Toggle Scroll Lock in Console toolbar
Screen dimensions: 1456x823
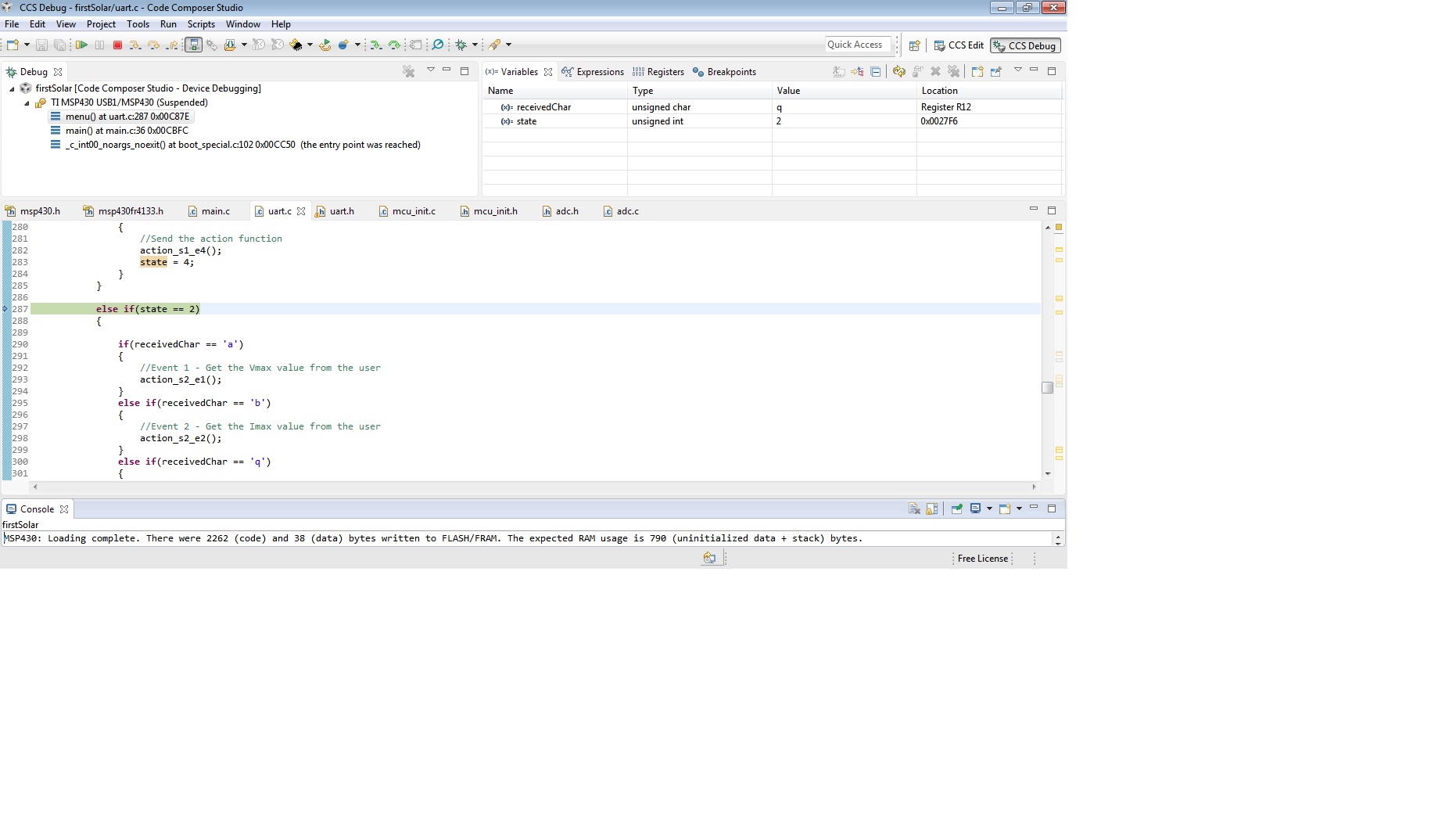pos(932,509)
